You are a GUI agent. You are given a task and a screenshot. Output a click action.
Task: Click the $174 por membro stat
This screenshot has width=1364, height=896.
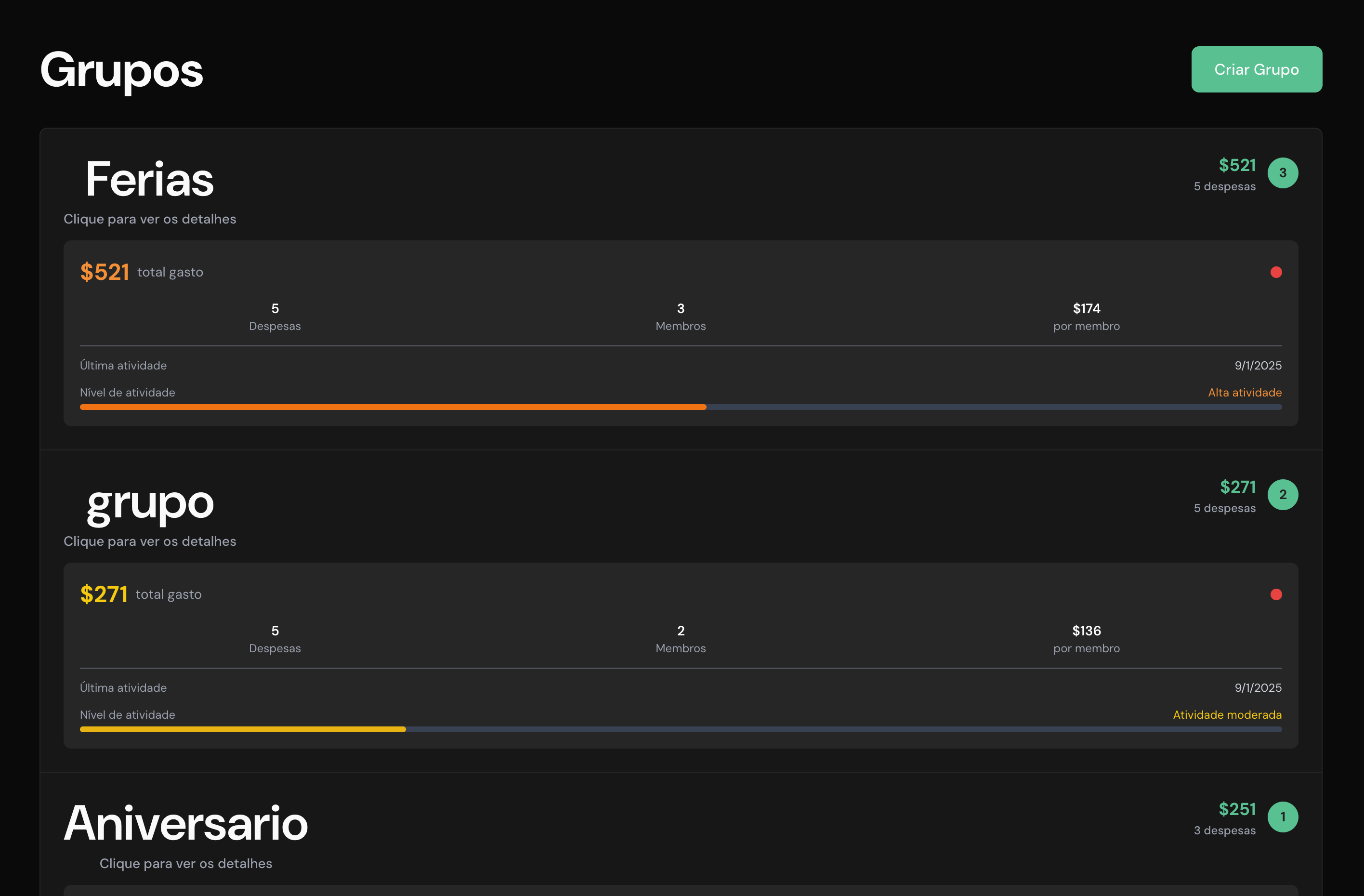coord(1086,316)
